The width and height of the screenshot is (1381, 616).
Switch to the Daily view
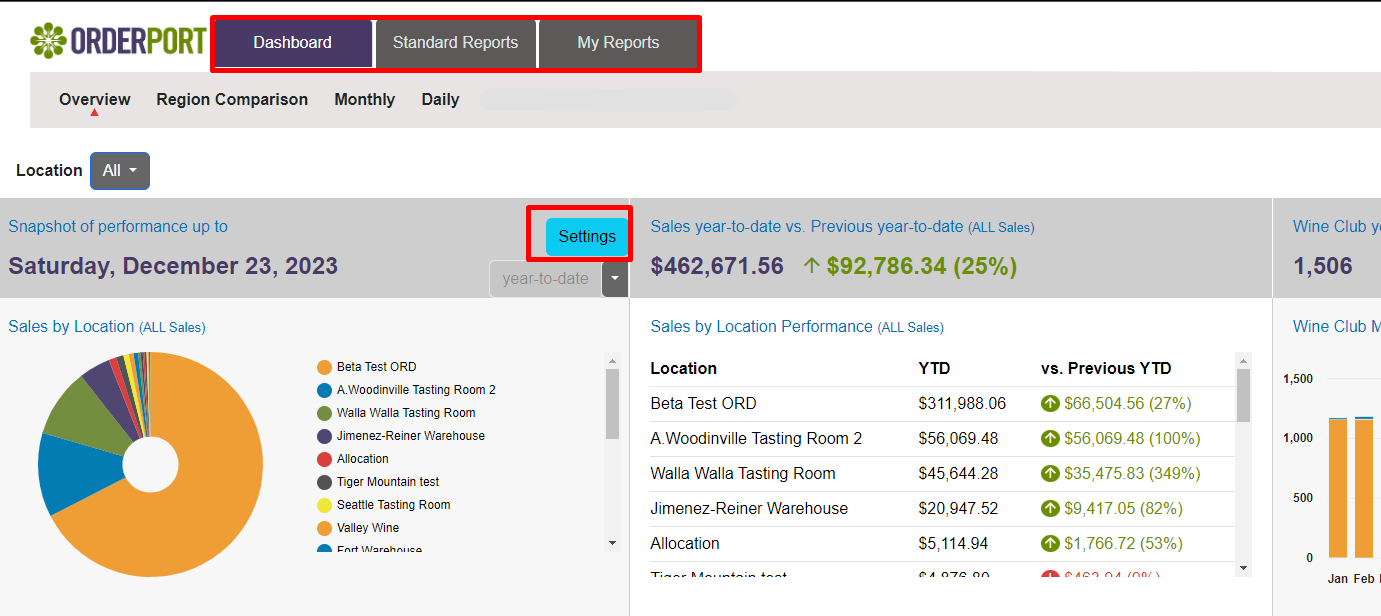[440, 99]
